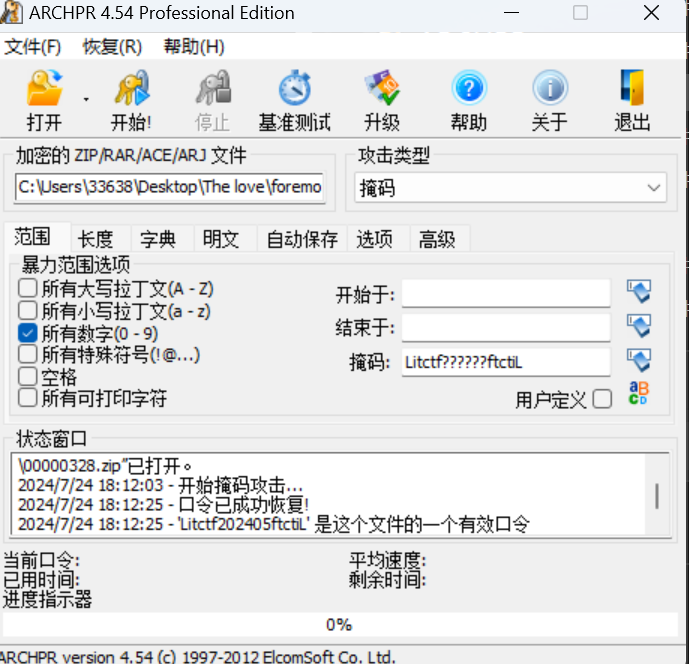Expand the arrow next to 打开
Viewport: 689px width, 664px height.
(86, 100)
